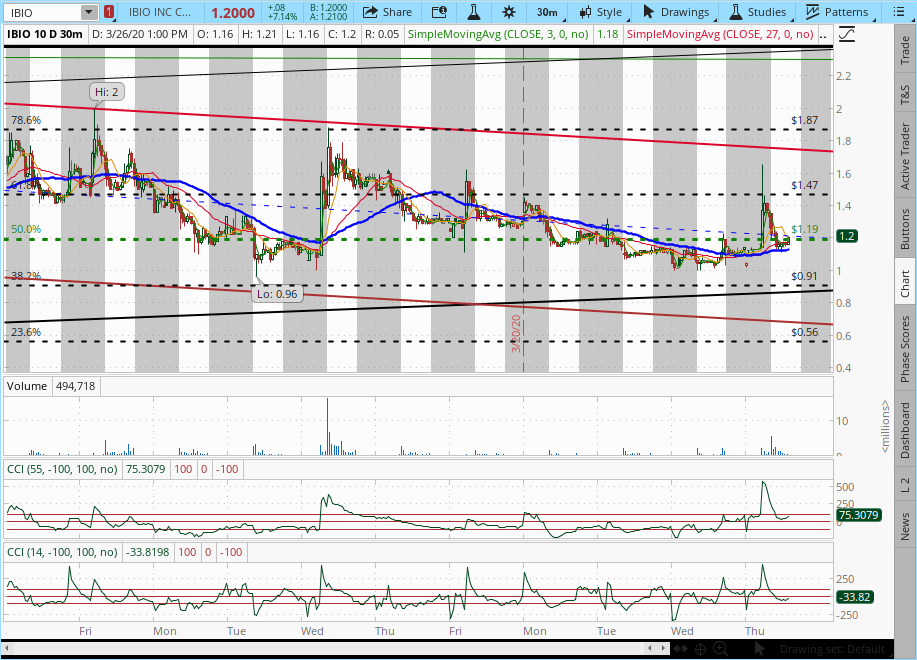Show the News sidebar tab
917x660 pixels.
(905, 526)
